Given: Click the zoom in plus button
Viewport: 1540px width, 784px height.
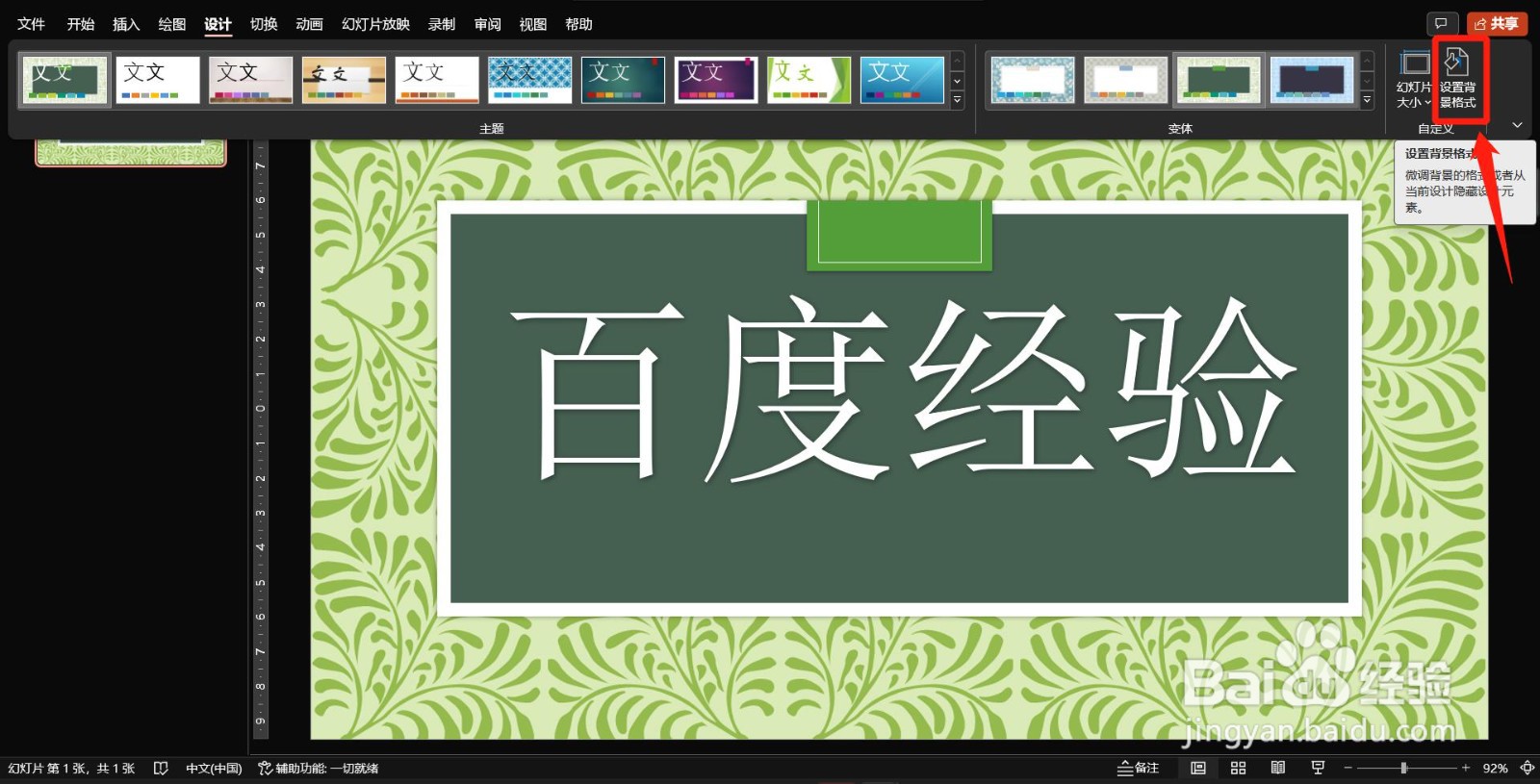Looking at the screenshot, I should coord(1466,768).
